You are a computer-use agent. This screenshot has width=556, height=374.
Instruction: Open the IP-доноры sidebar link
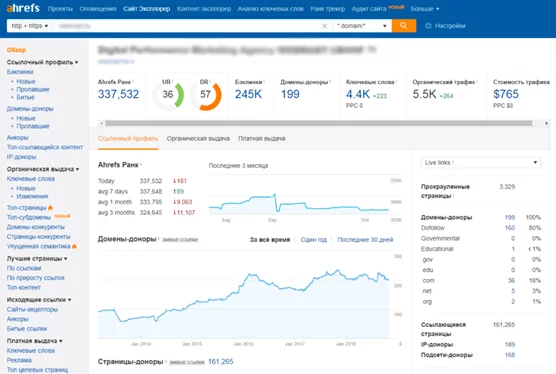click(21, 157)
